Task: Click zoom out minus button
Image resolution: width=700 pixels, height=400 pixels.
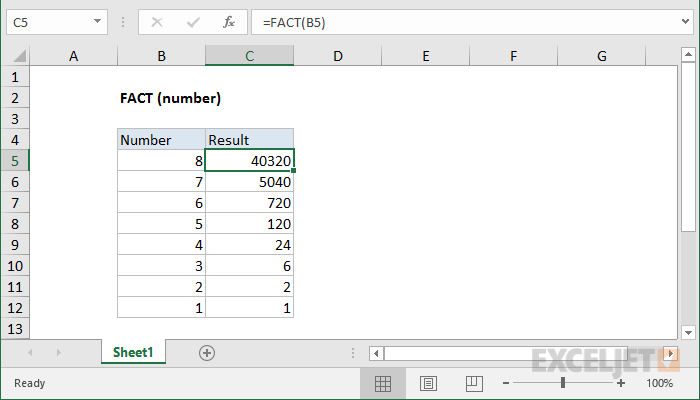Action: point(506,383)
